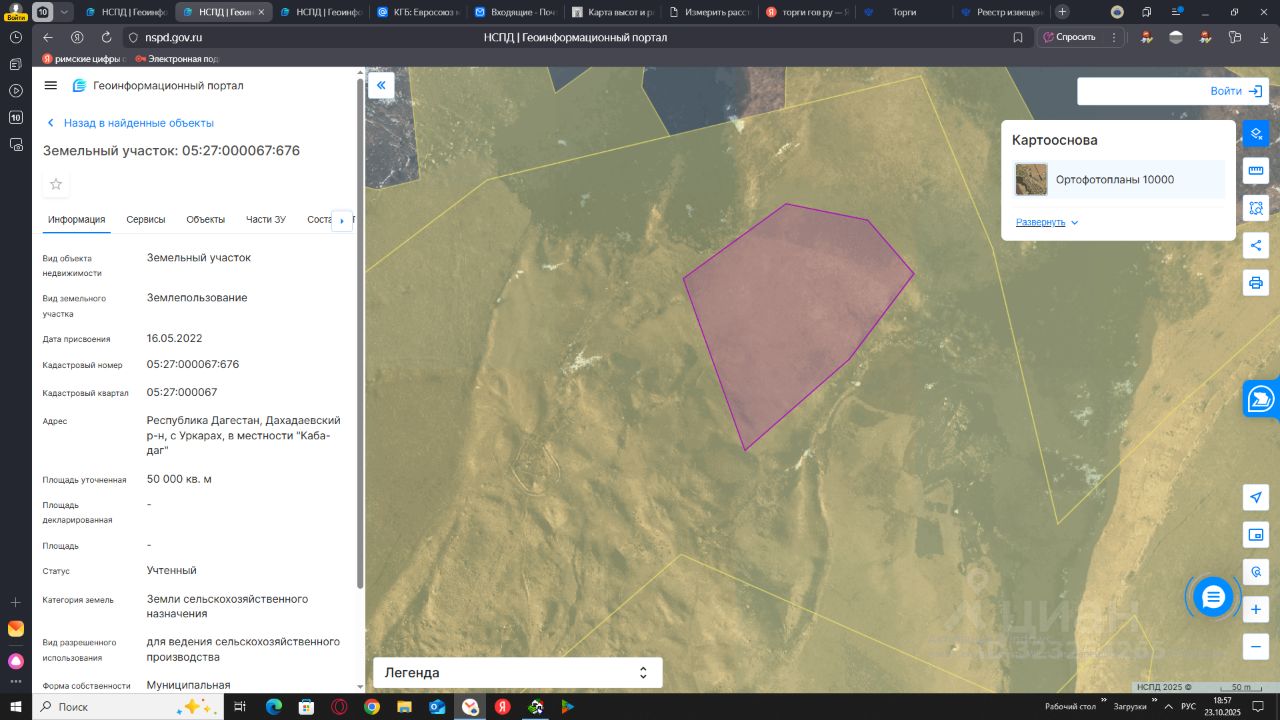Add the land plot to favorites with star
Image resolution: width=1280 pixels, height=720 pixels.
[56, 184]
